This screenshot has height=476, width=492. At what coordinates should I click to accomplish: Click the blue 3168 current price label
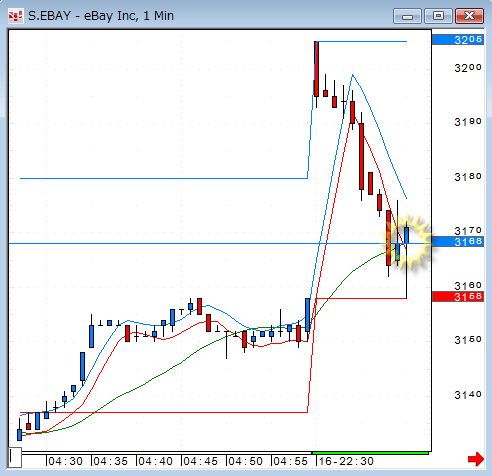(x=458, y=241)
